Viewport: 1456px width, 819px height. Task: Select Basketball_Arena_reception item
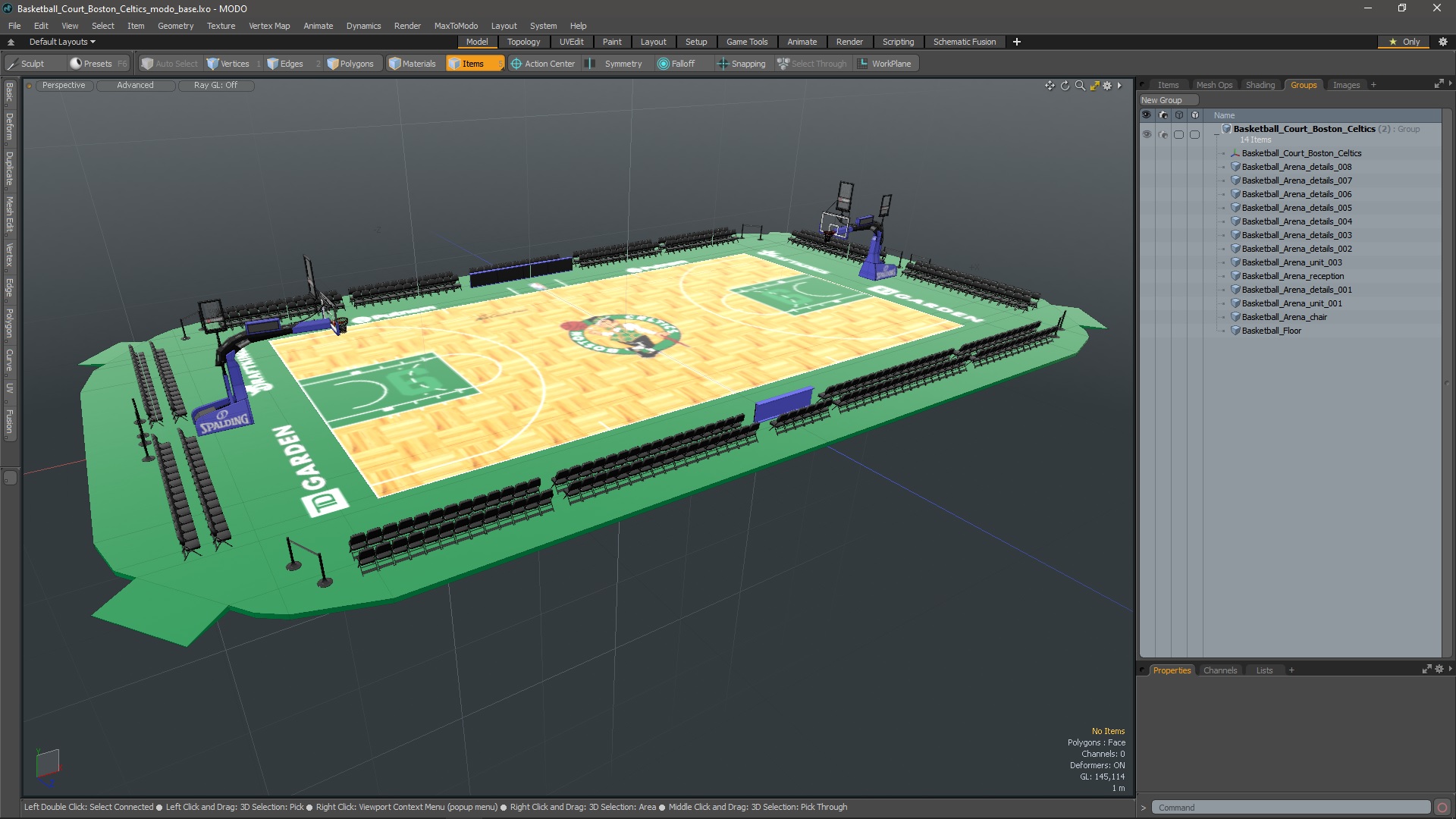1292,276
